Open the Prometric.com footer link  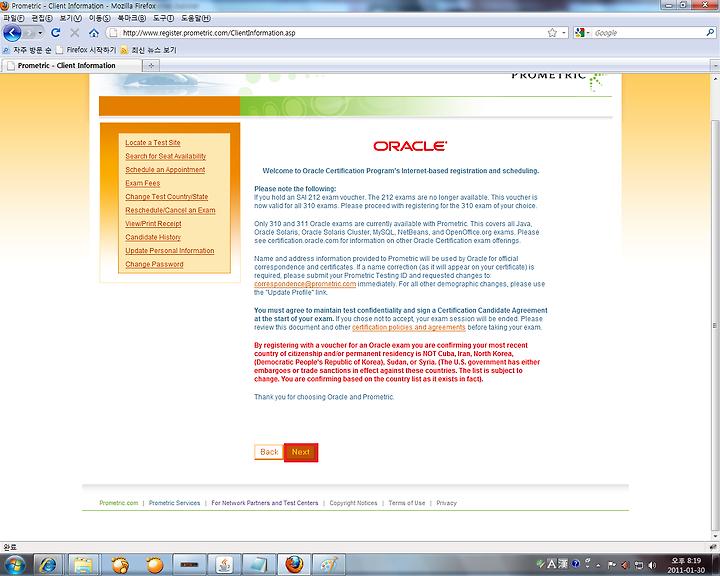(118, 503)
